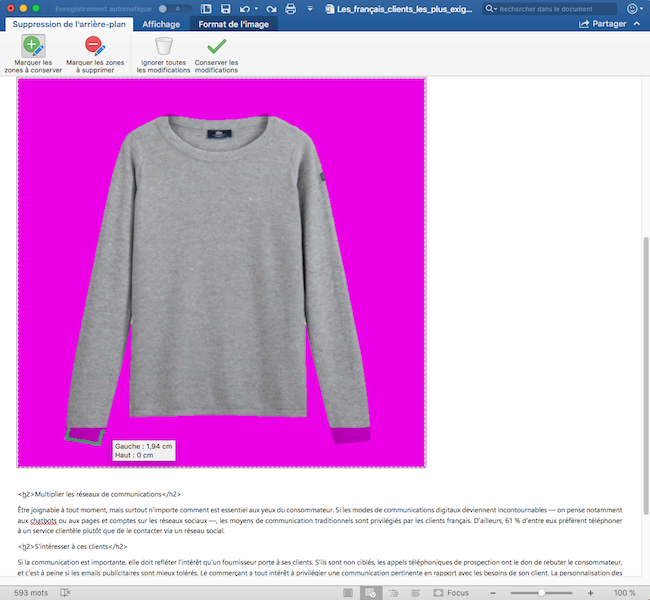Click the left sleeve green marked cuff

tap(85, 436)
